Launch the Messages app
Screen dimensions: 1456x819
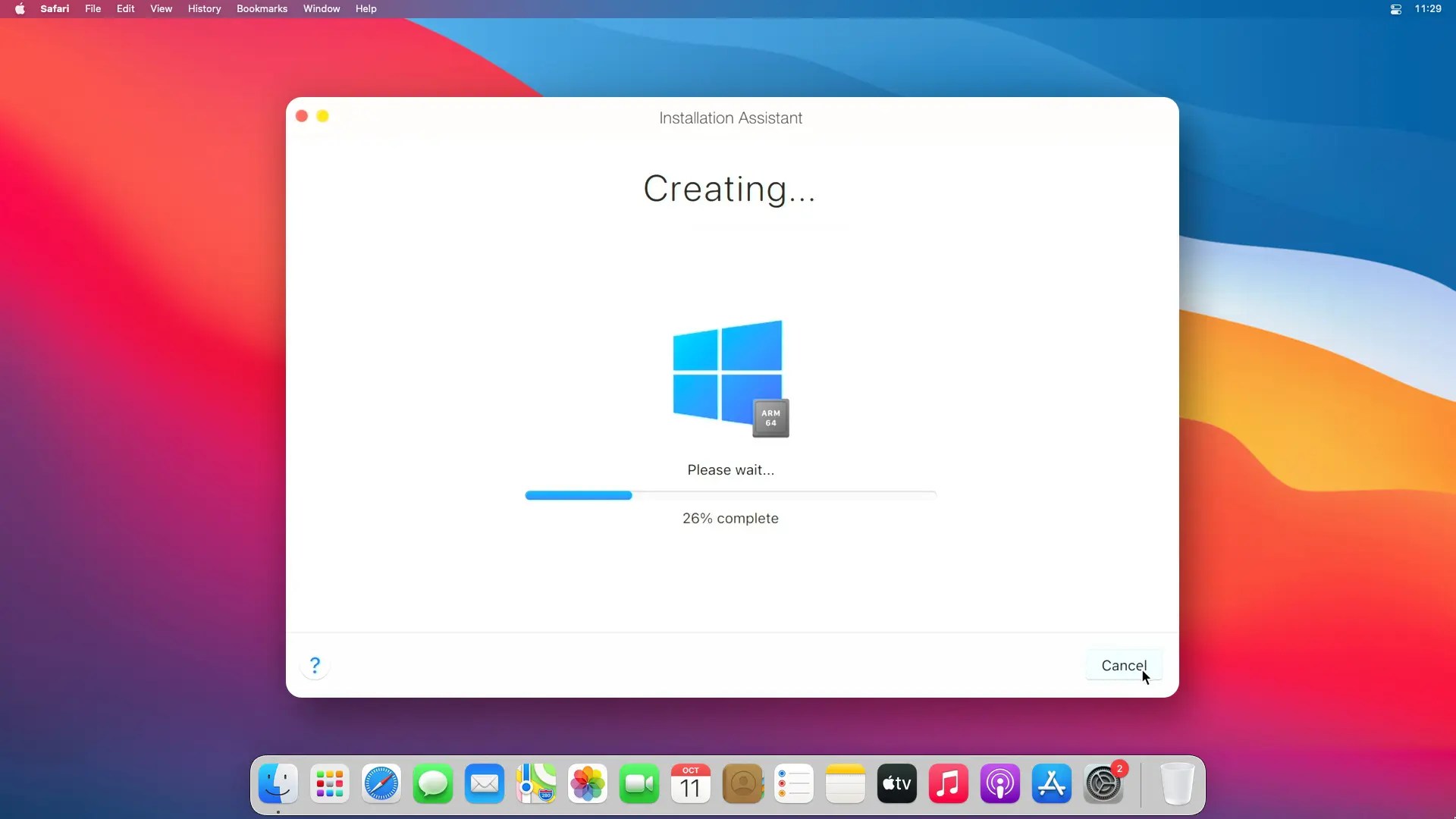point(432,783)
